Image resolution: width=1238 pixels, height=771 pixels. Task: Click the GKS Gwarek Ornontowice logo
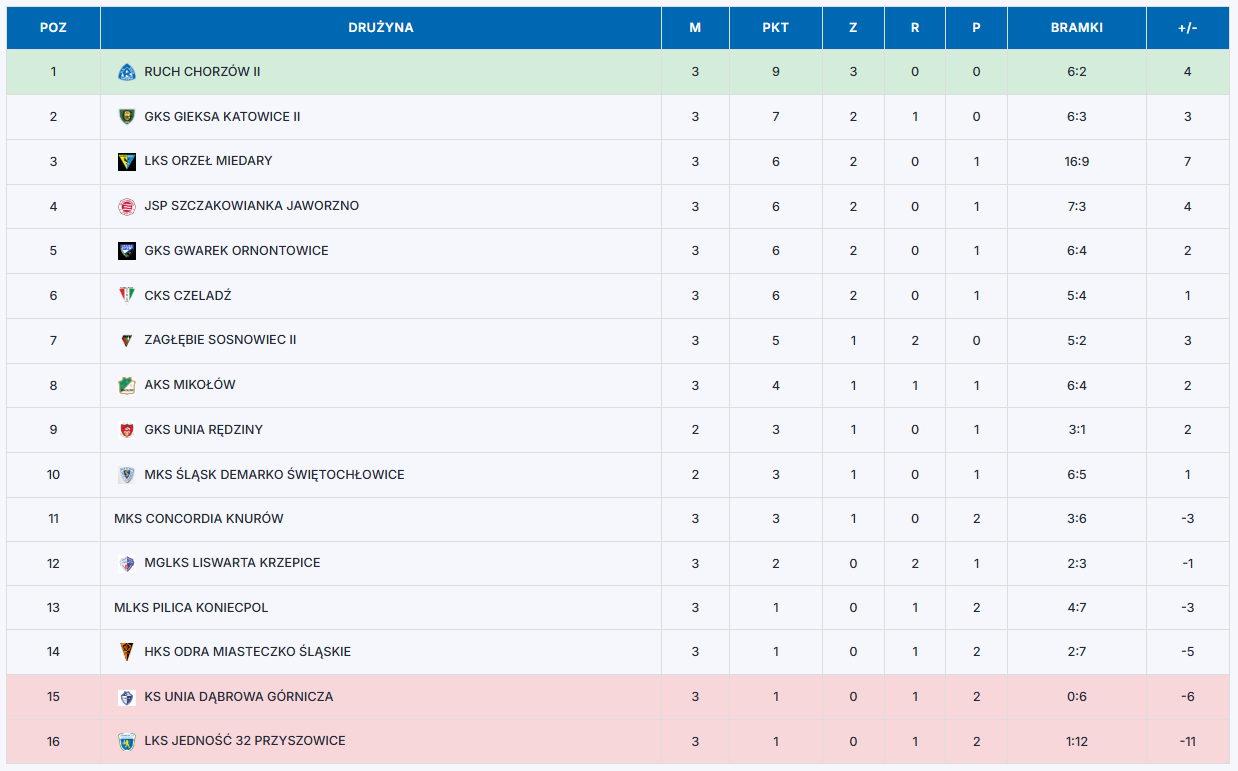(126, 251)
